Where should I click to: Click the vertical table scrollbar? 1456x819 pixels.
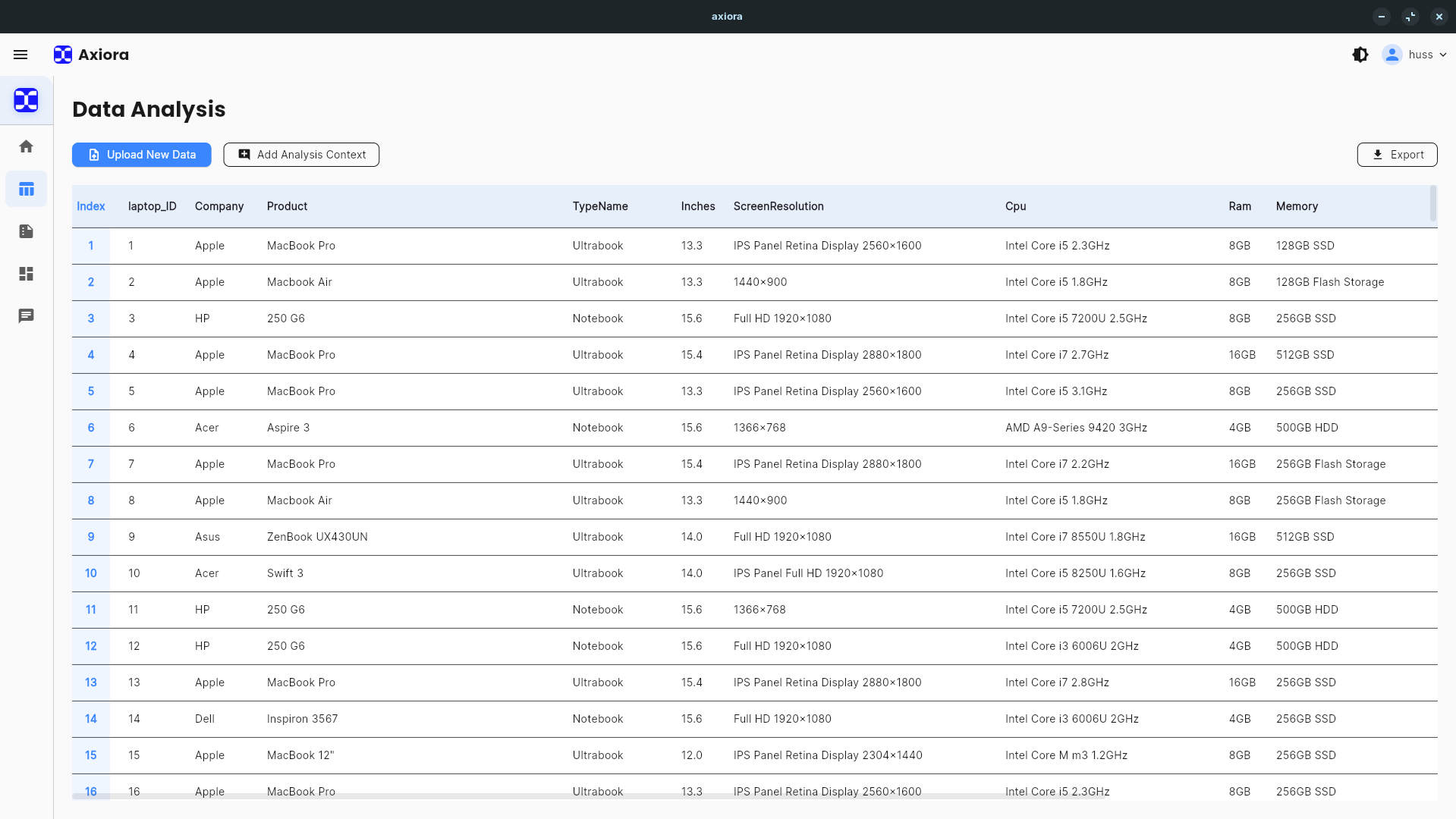[x=1432, y=203]
